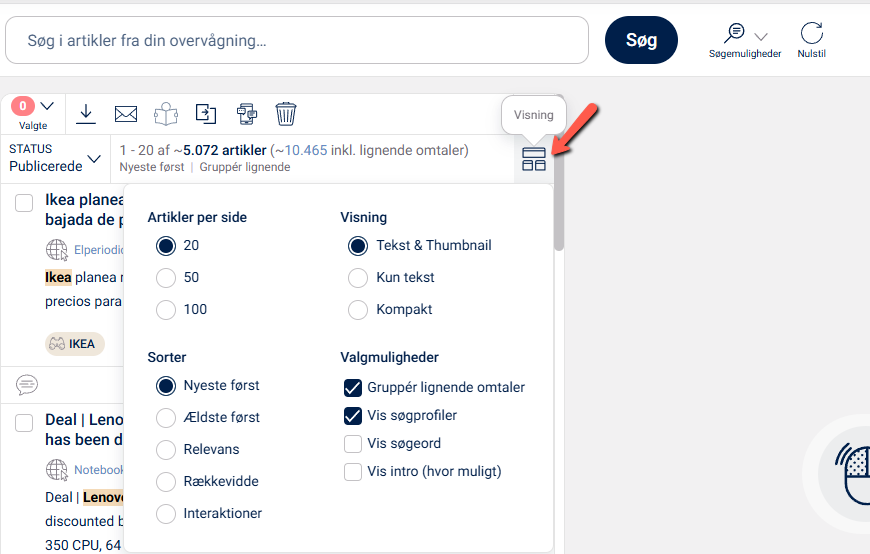The width and height of the screenshot is (870, 554).
Task: Expand the Status Publicerede dropdown
Action: click(55, 158)
